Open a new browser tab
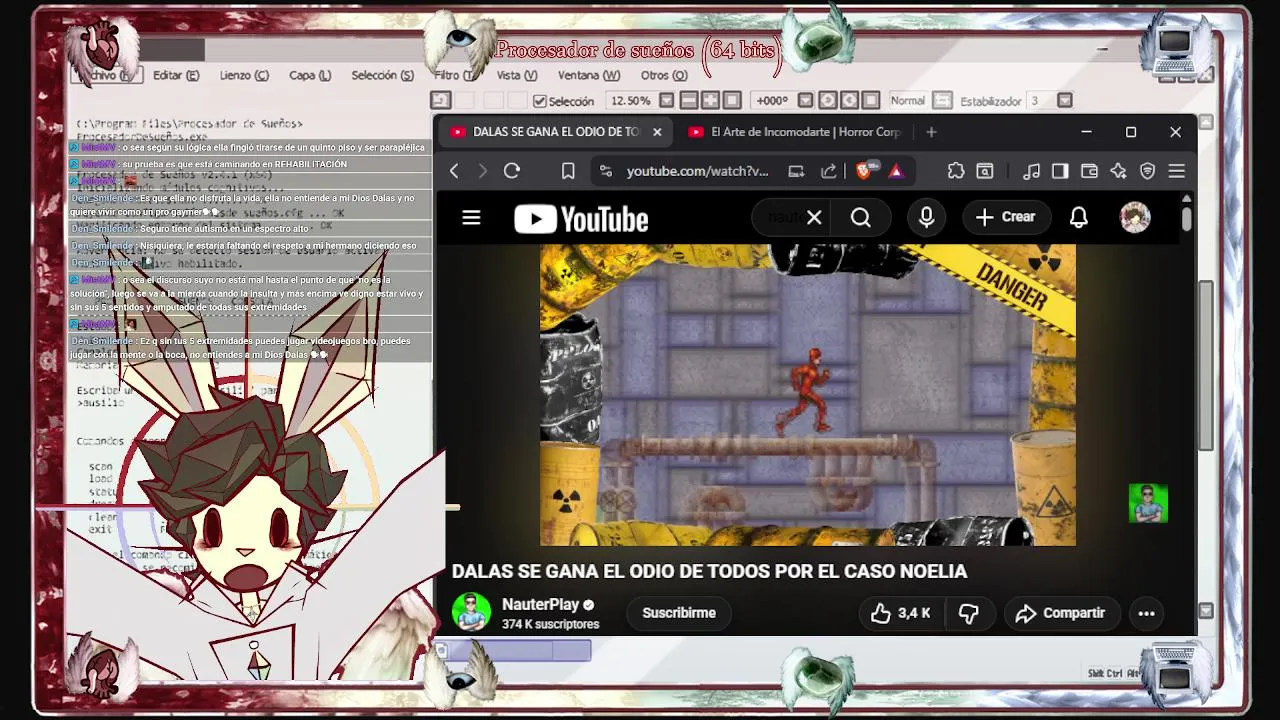The width and height of the screenshot is (1280, 720). click(931, 132)
